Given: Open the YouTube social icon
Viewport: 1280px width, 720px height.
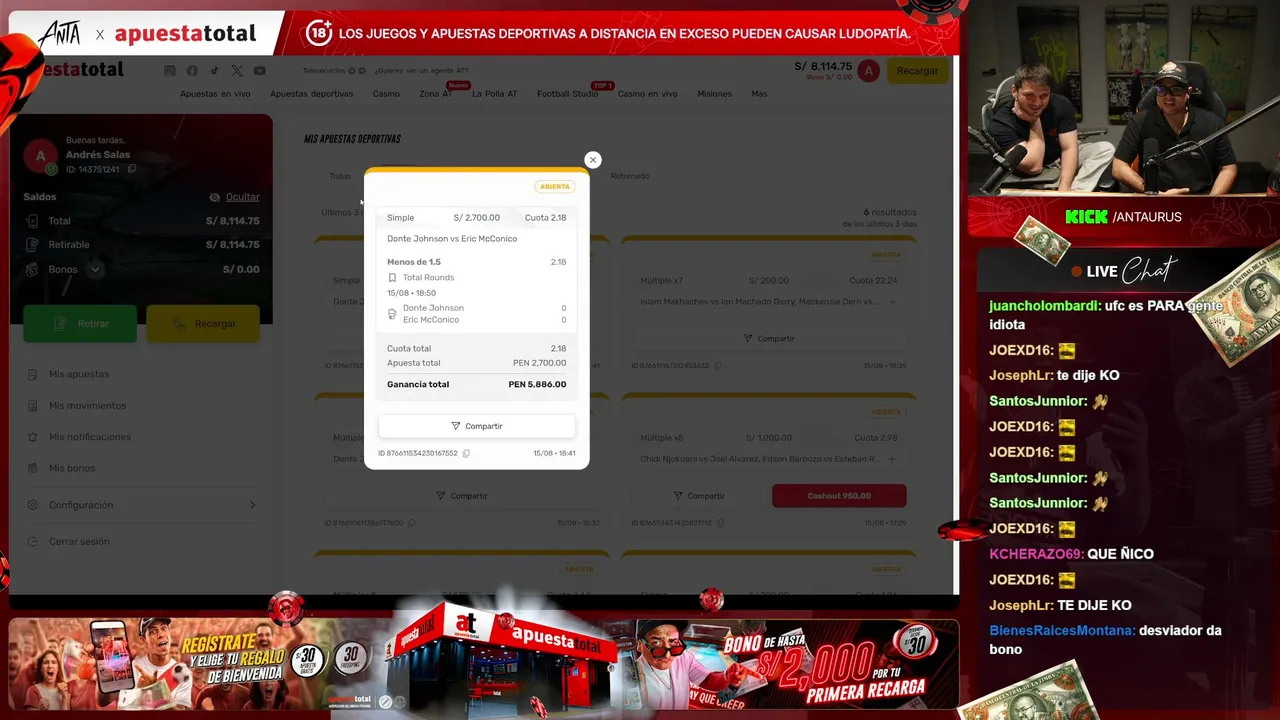Looking at the screenshot, I should (x=260, y=70).
